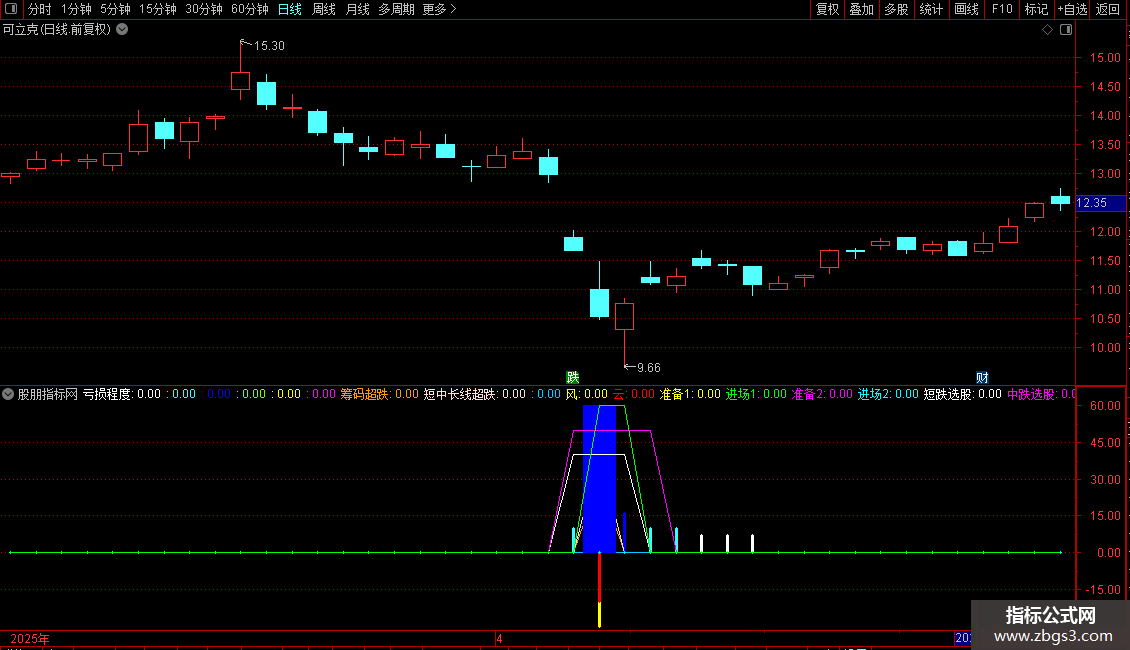Click the red-yellow signal bar below zero
Viewport: 1130px width, 650px height.
click(x=600, y=589)
